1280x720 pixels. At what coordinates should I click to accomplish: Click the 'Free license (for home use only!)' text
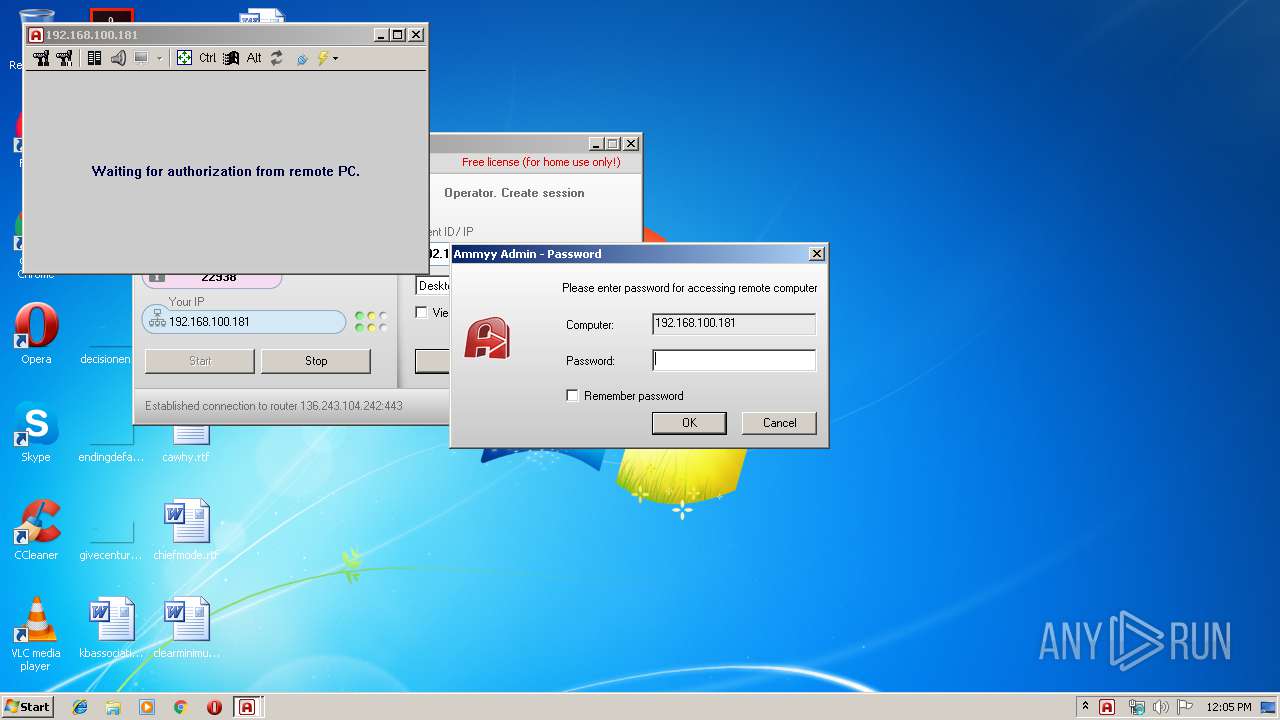click(x=541, y=162)
